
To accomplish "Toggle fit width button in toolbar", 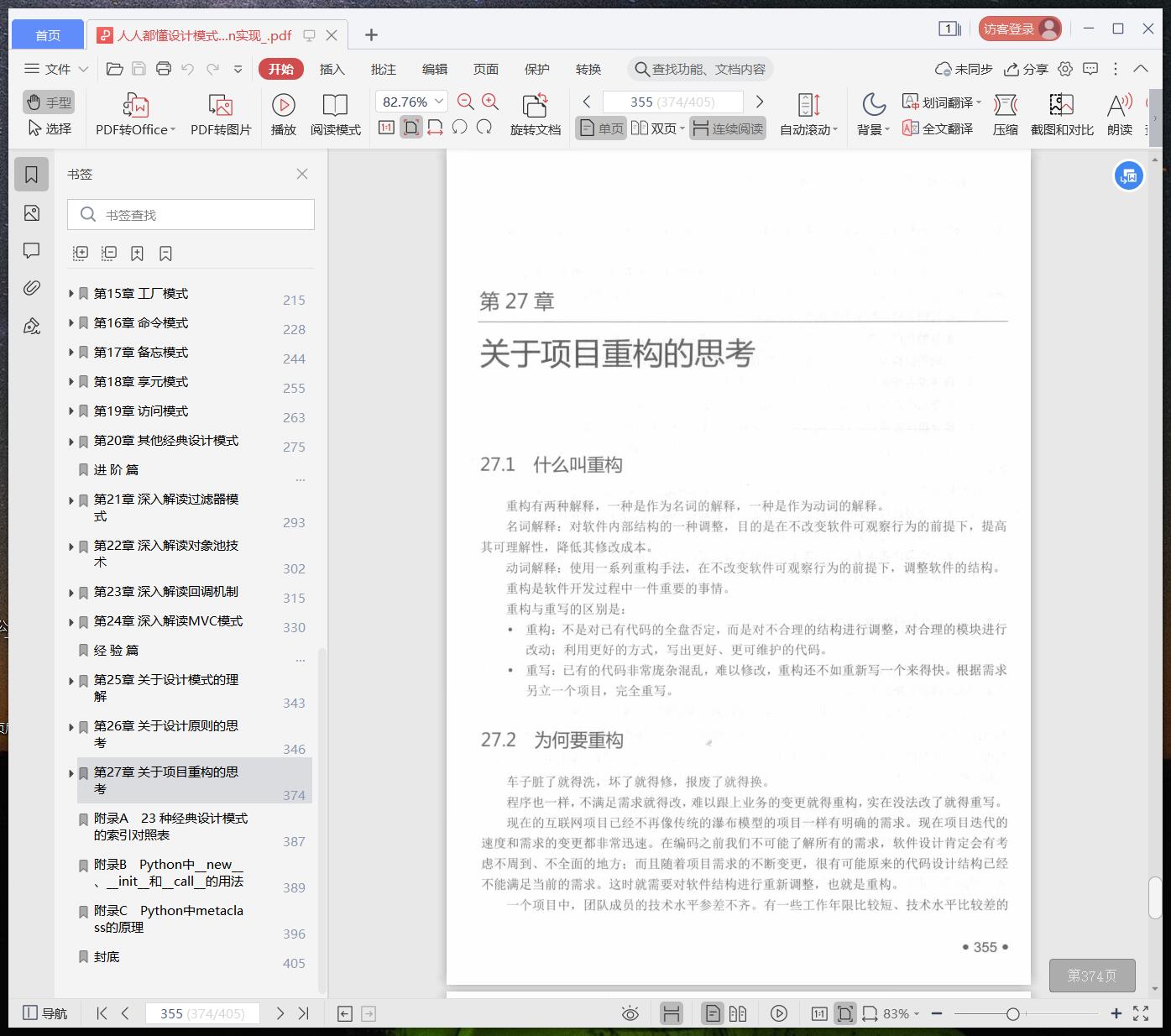I will [435, 128].
